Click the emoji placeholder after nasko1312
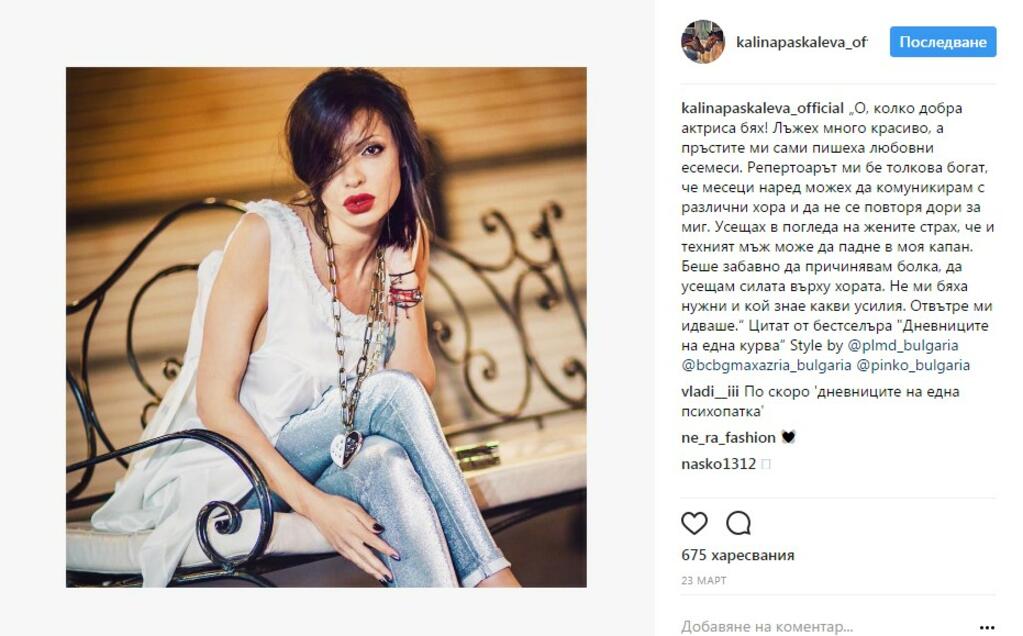Viewport: 1023px width, 636px height. pyautogui.click(x=766, y=464)
